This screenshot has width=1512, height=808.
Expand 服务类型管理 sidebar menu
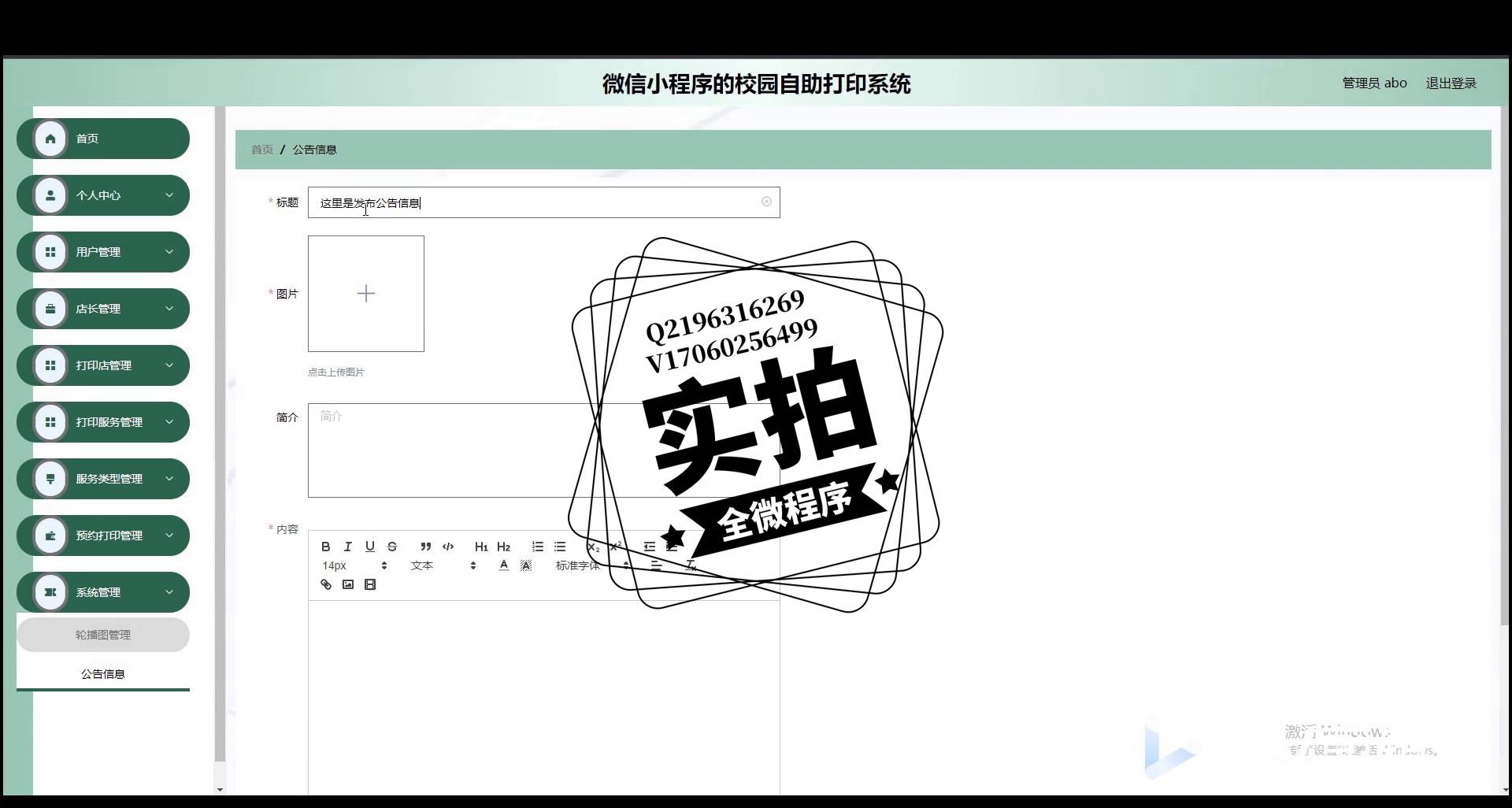(x=103, y=479)
